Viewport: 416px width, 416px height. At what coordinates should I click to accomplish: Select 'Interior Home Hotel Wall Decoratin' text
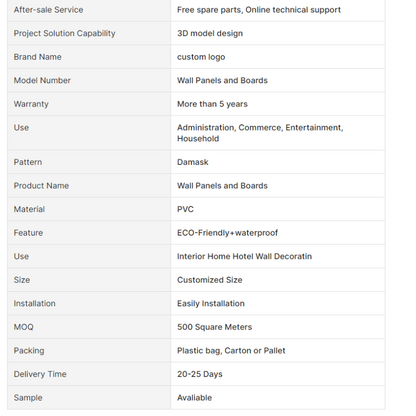click(244, 257)
